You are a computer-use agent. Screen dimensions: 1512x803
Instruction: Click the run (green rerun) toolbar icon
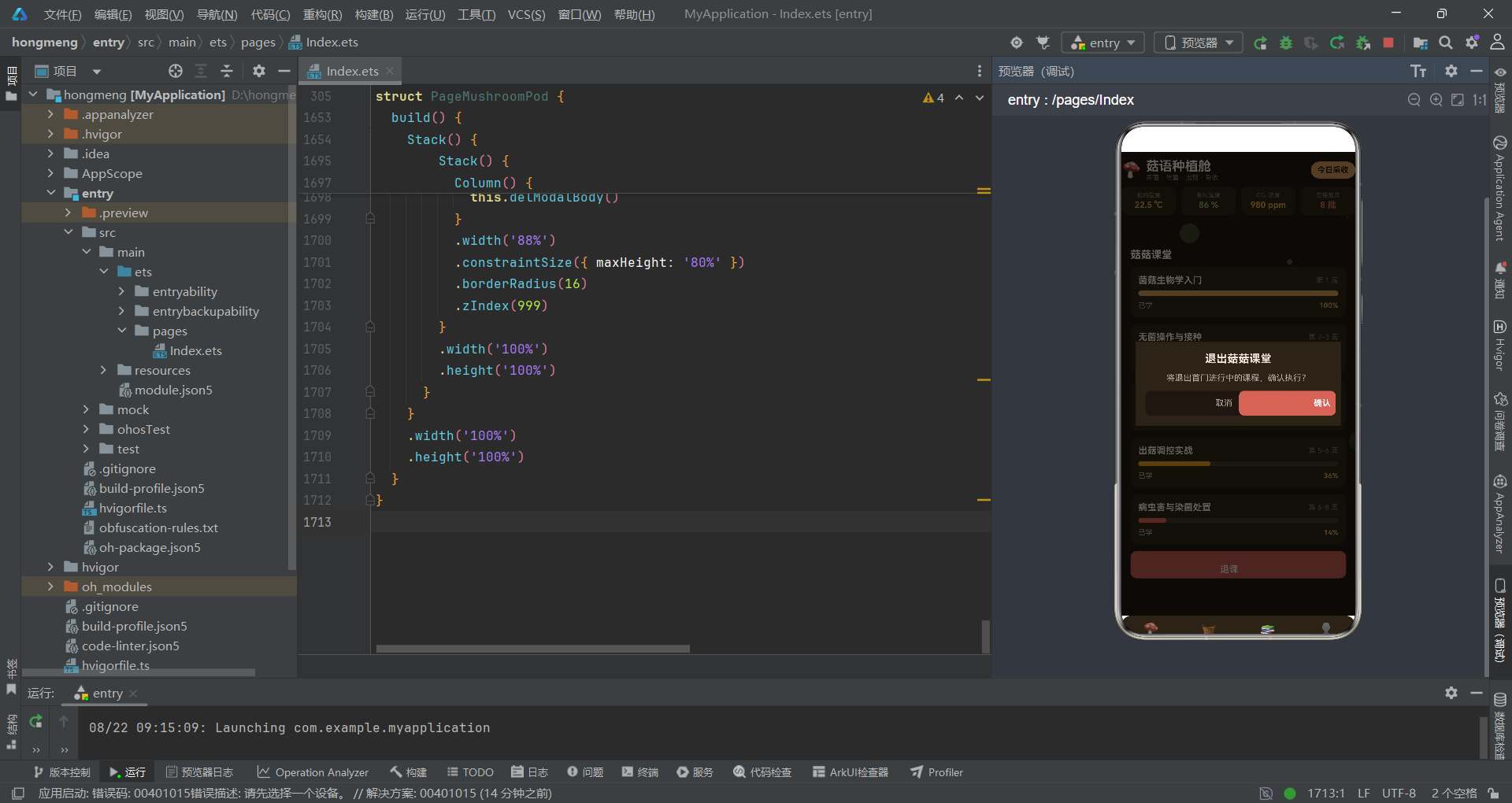(1260, 43)
